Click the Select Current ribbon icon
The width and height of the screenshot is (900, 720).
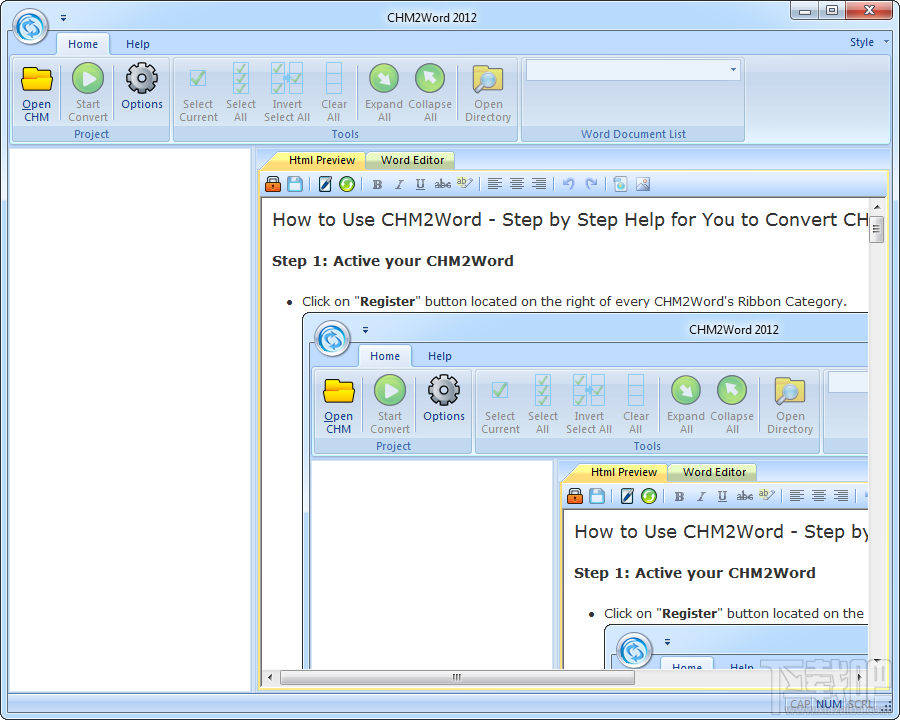198,78
